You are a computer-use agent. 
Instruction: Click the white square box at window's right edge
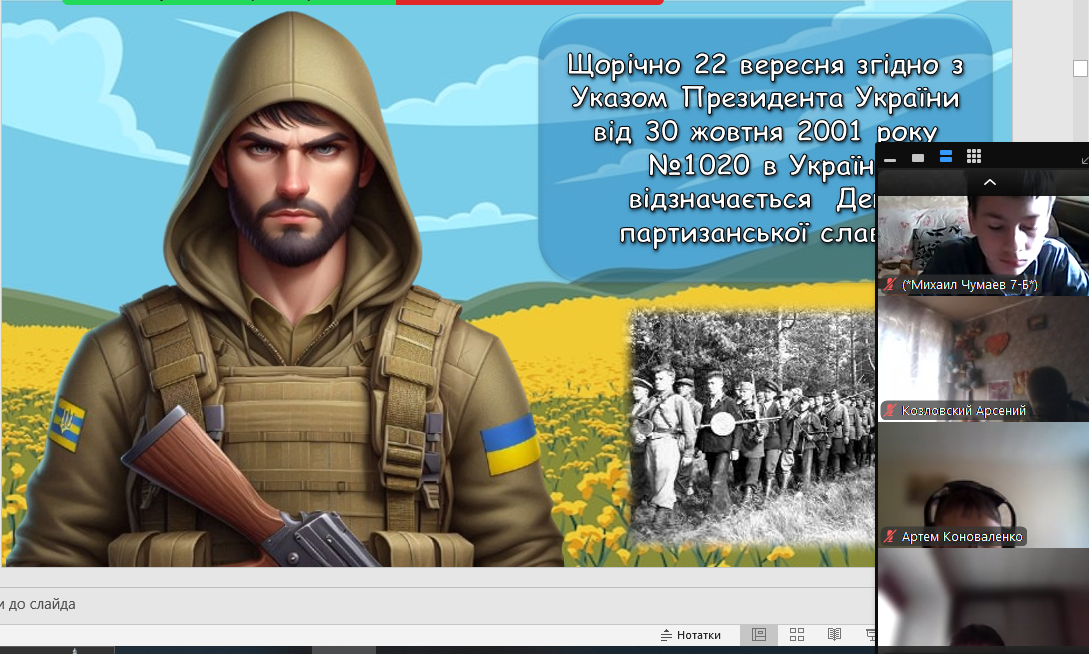coord(1081,68)
